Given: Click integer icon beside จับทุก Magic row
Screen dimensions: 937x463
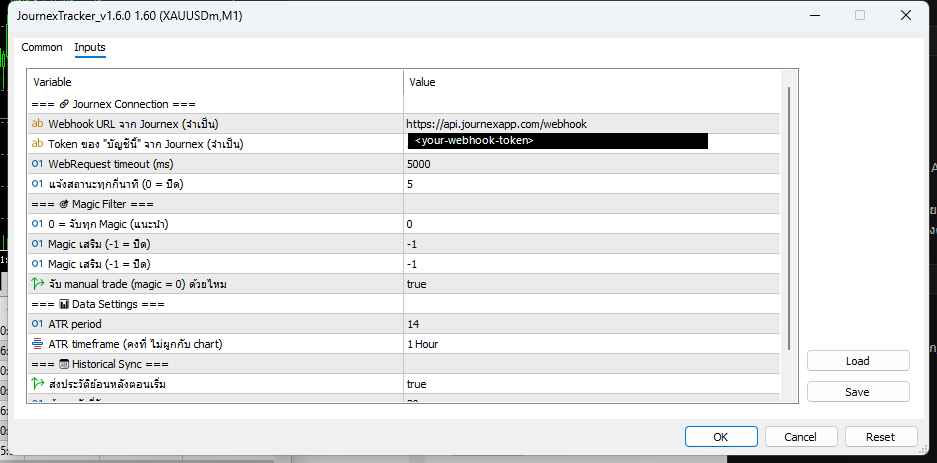Looking at the screenshot, I should pos(38,224).
